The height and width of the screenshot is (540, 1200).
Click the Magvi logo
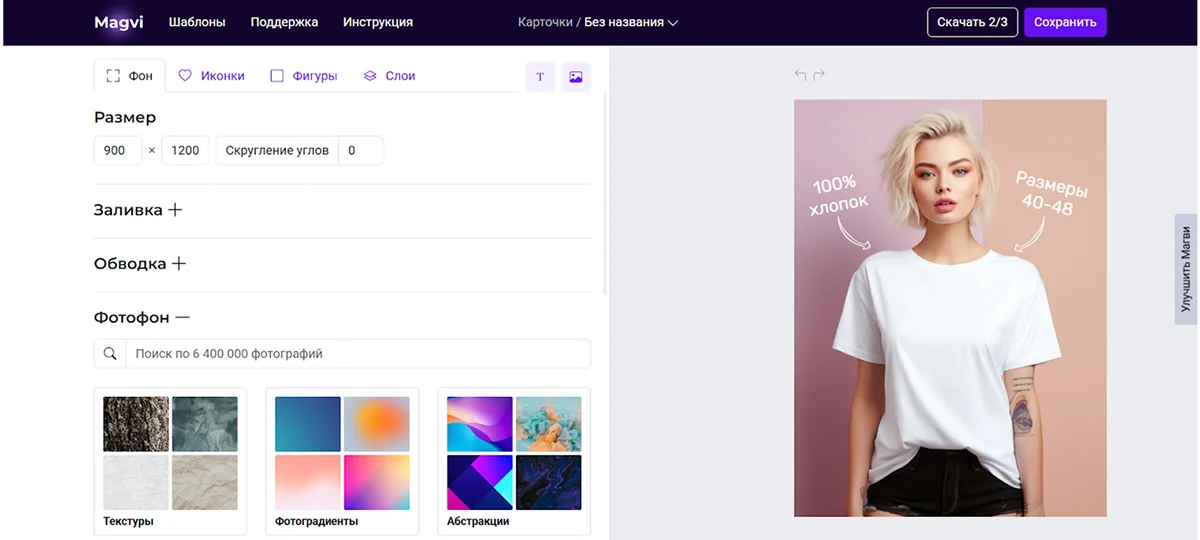pyautogui.click(x=118, y=22)
